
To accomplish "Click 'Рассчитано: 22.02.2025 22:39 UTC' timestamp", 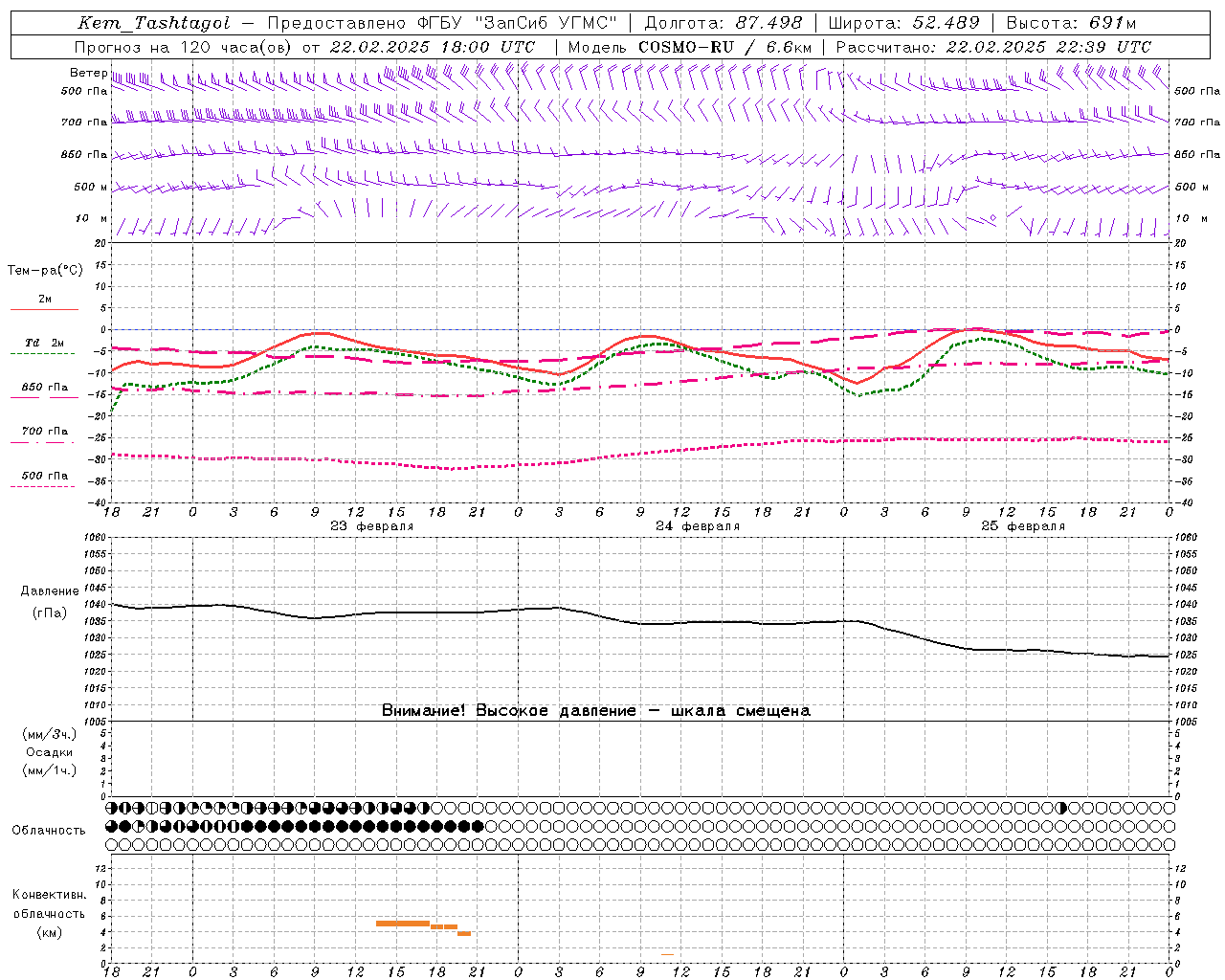I will 993,47.
